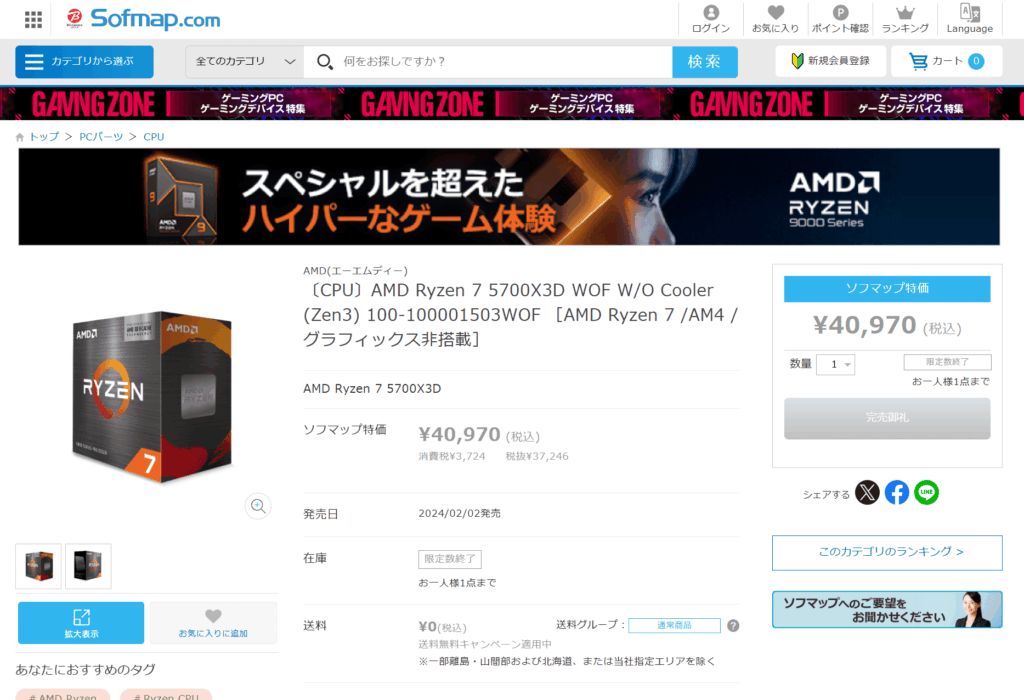Click the 通常商品 shipping group label

click(674, 626)
